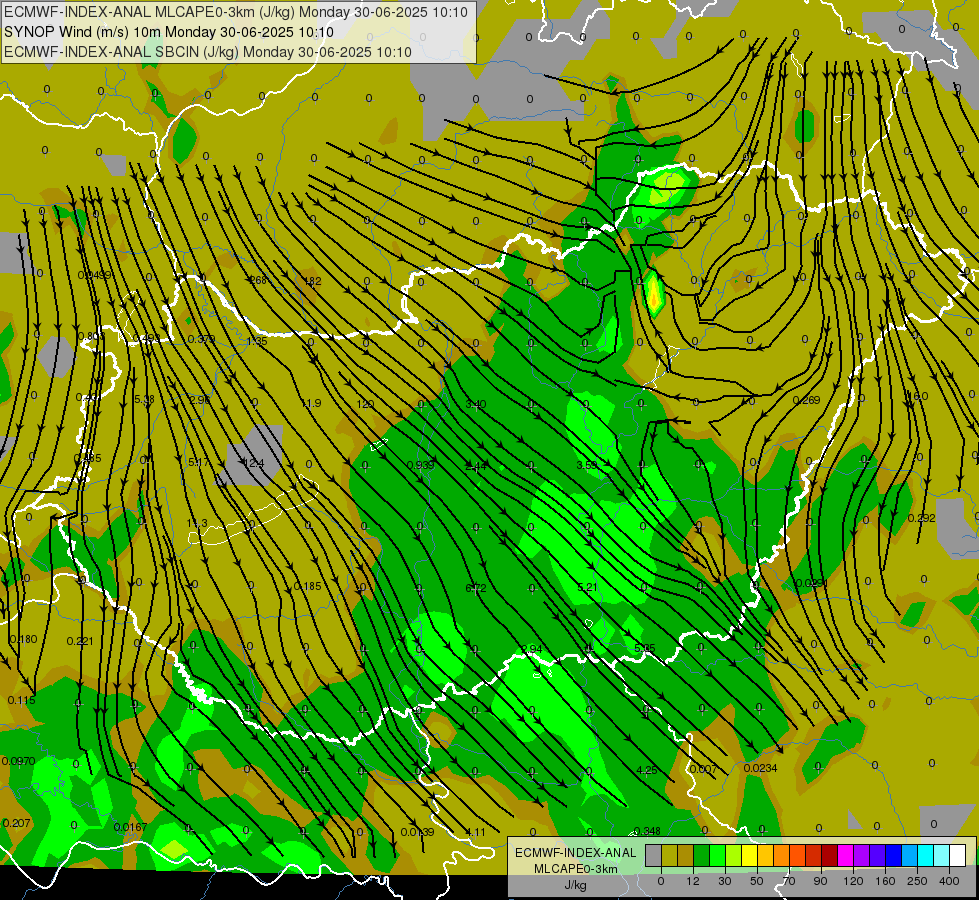Click the legend scale label '12'

coord(692,881)
